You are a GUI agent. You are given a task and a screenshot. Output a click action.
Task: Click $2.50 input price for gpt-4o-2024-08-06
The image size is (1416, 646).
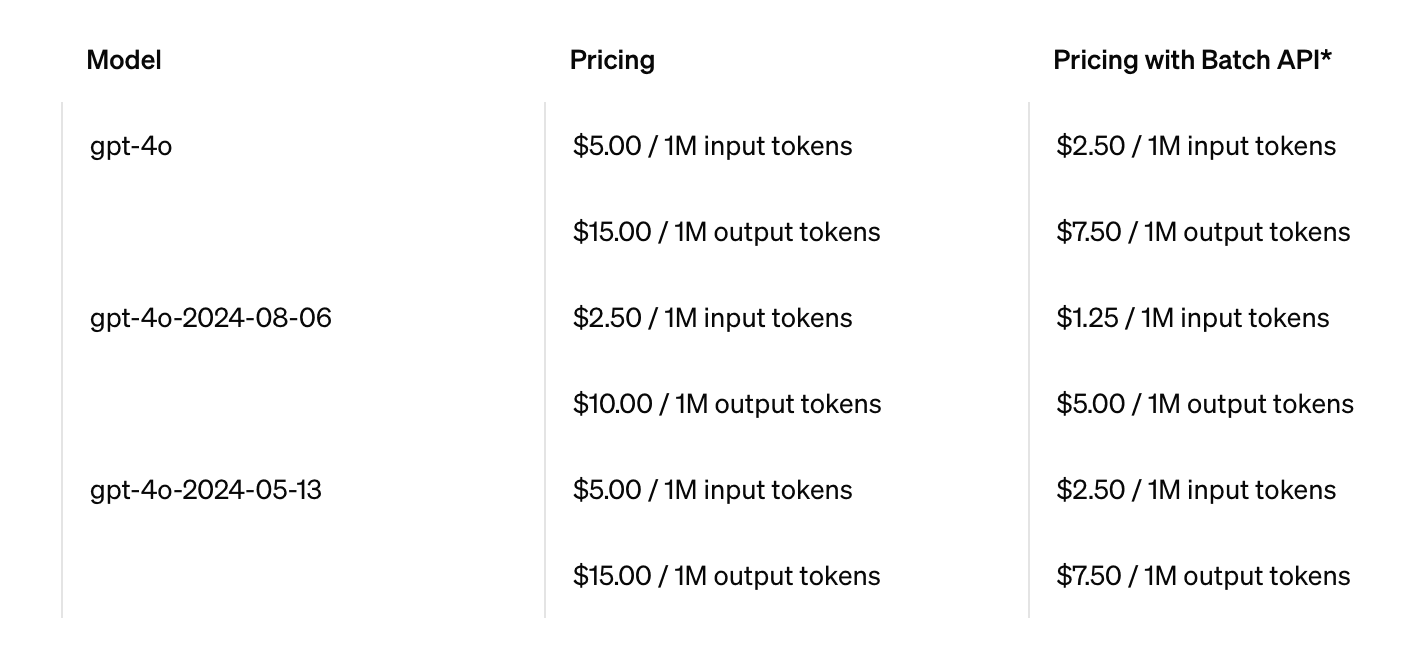(x=713, y=318)
